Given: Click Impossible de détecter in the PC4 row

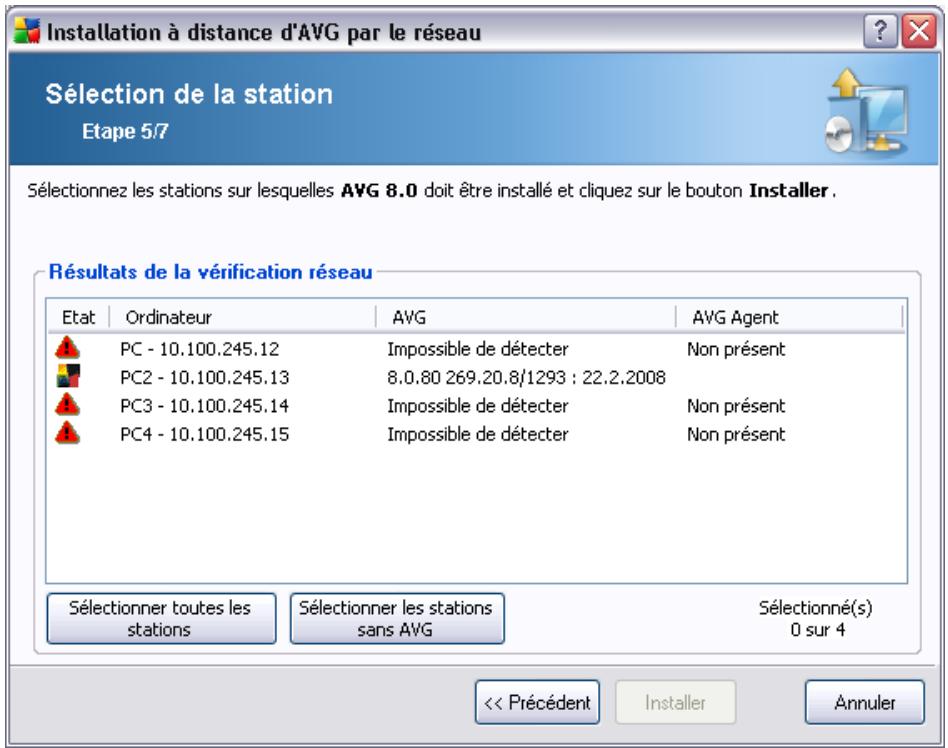Looking at the screenshot, I should (x=478, y=434).
